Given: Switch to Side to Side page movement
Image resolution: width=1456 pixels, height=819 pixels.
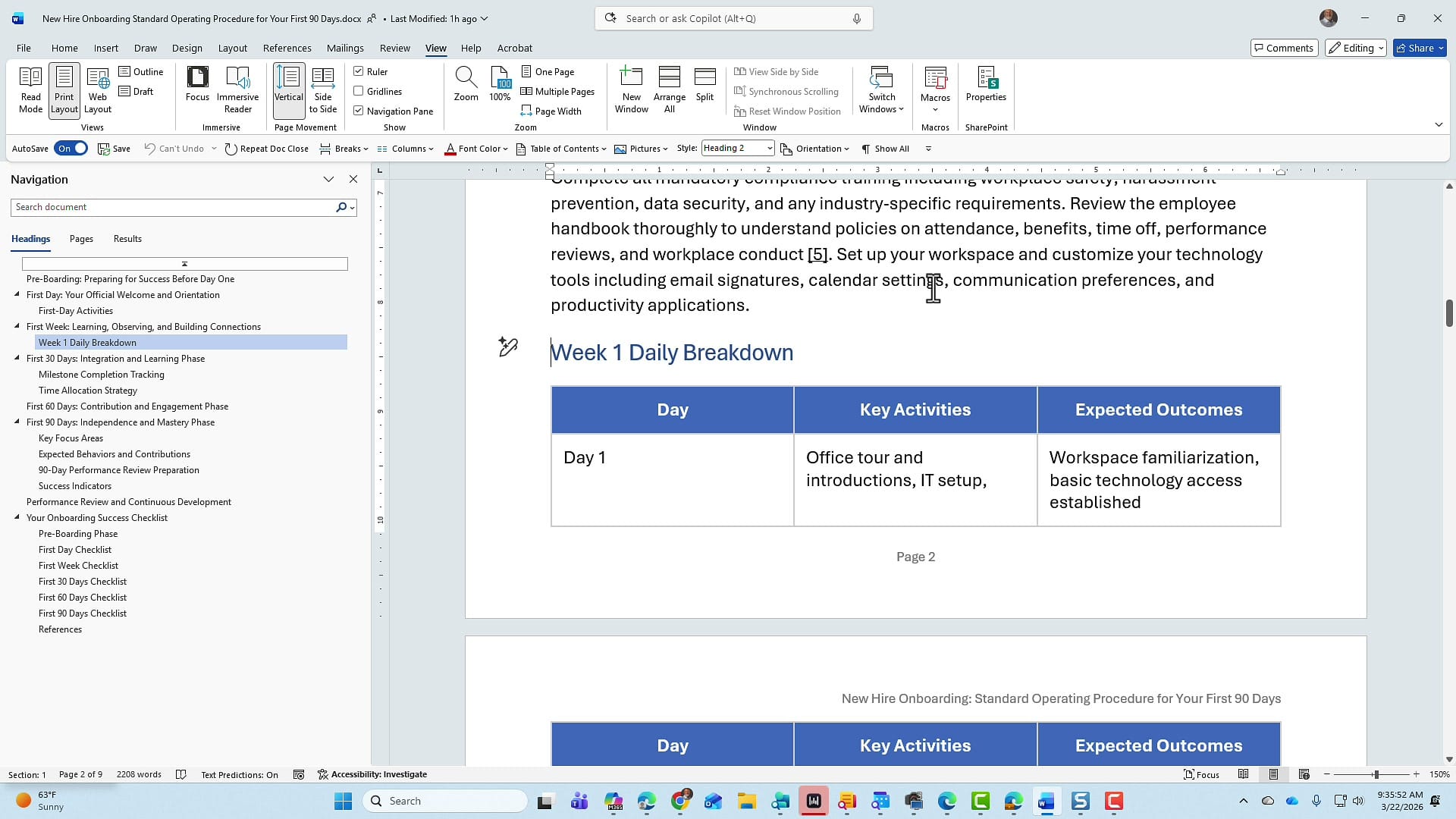Looking at the screenshot, I should coord(322,89).
